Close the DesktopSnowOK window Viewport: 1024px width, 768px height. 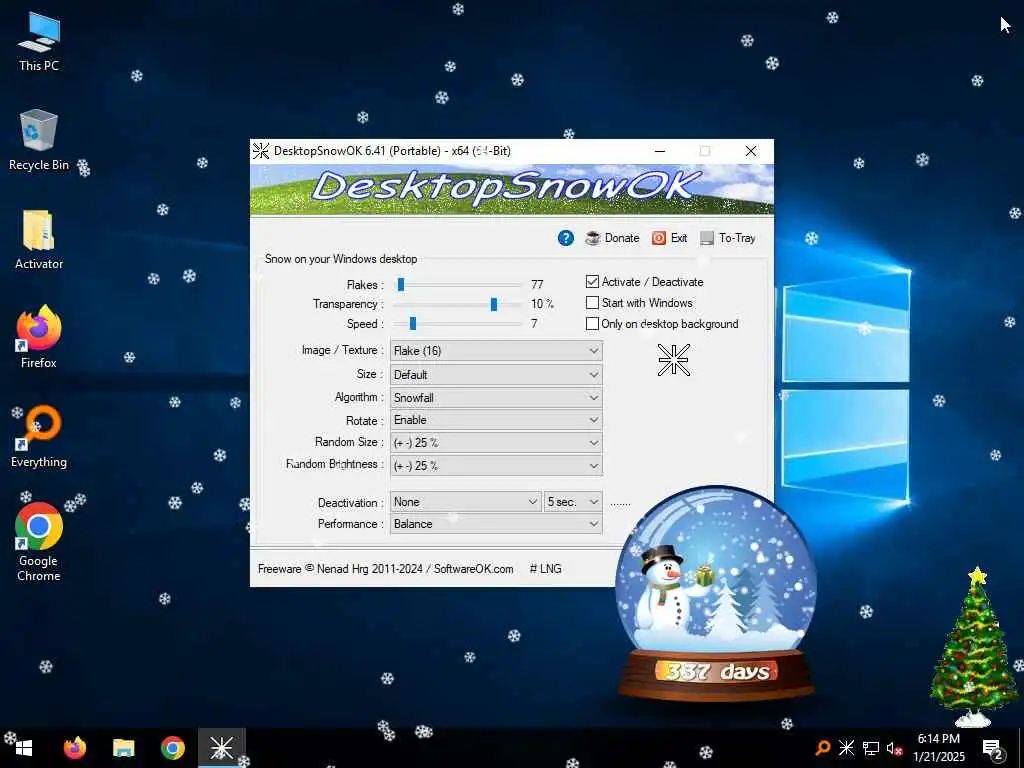[751, 151]
